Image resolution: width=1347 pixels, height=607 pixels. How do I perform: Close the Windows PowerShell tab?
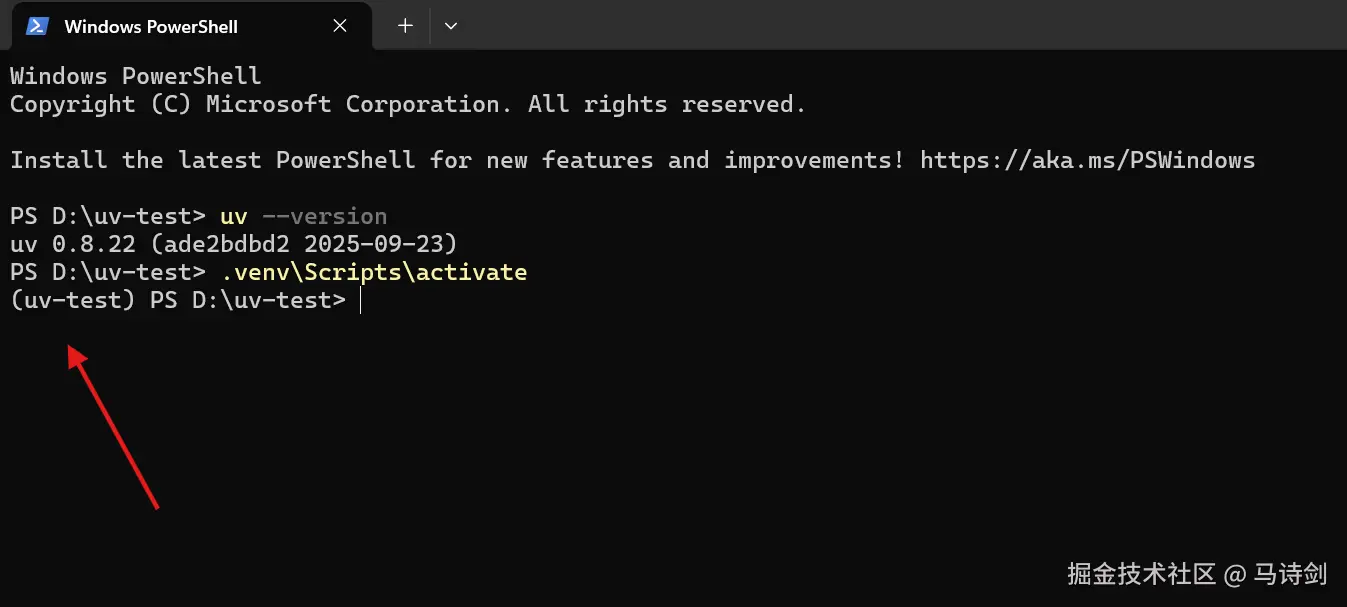[340, 26]
